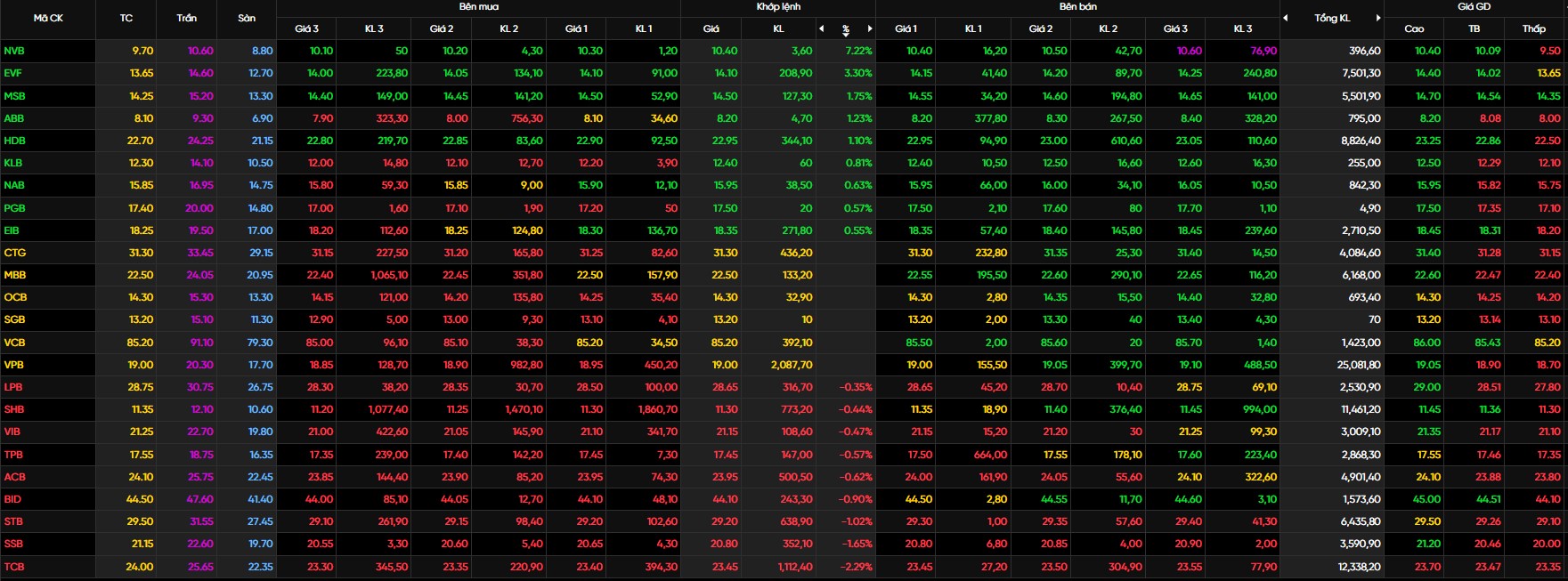Screen dimensions: 1568x581
Task: Click SHB's buy volume 1,860,70
Action: click(x=658, y=409)
